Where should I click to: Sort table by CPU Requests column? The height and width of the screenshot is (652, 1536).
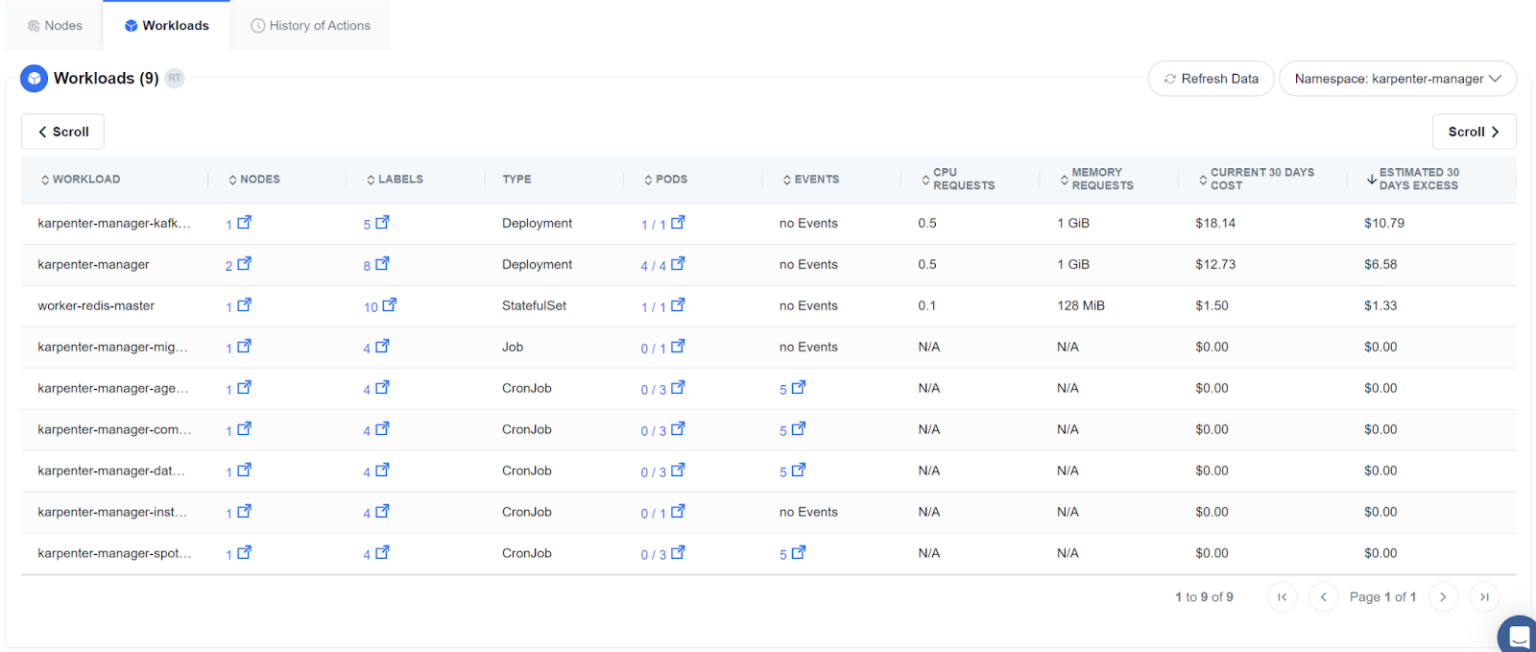pyautogui.click(x=958, y=180)
